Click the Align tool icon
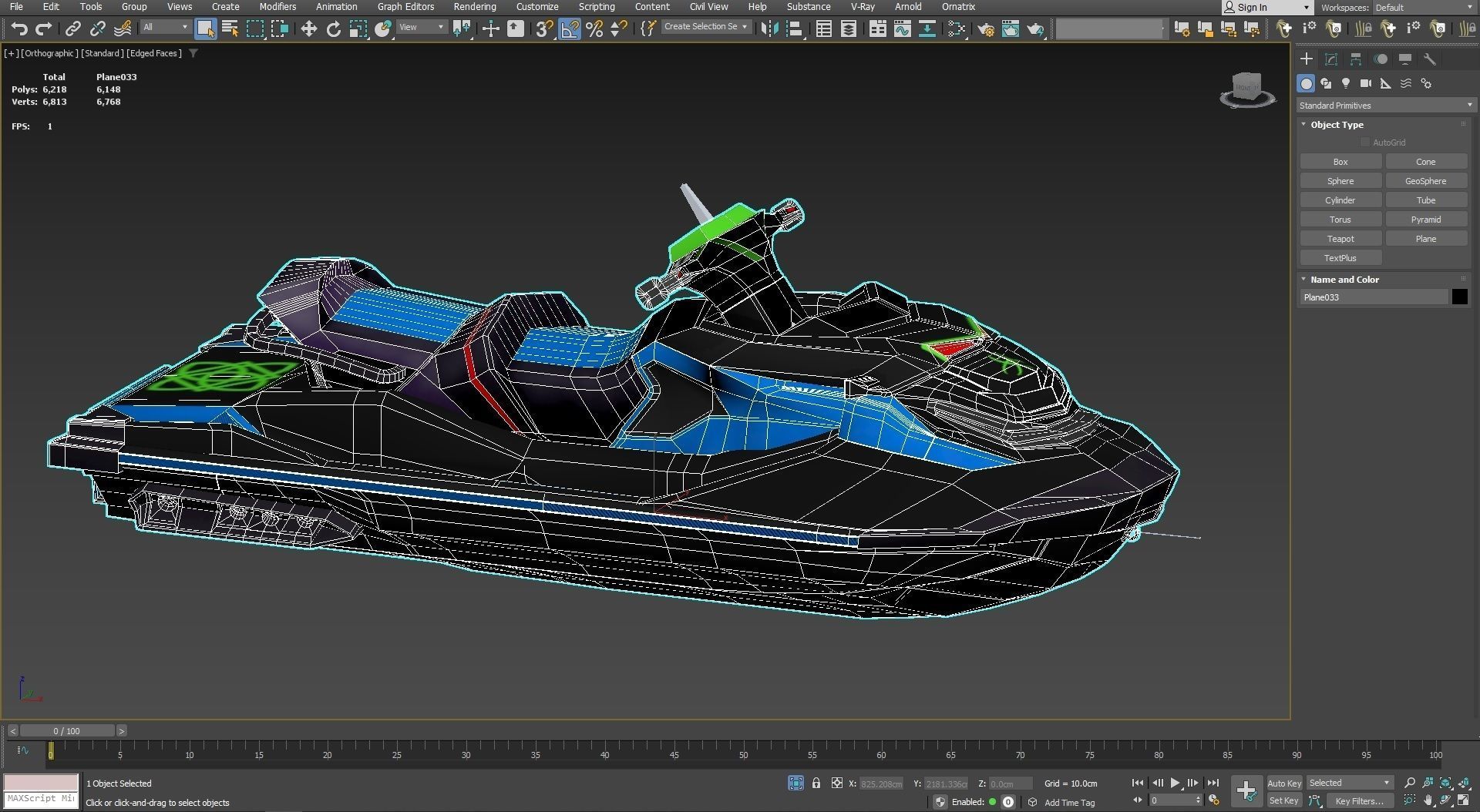1480x812 pixels. 794,29
